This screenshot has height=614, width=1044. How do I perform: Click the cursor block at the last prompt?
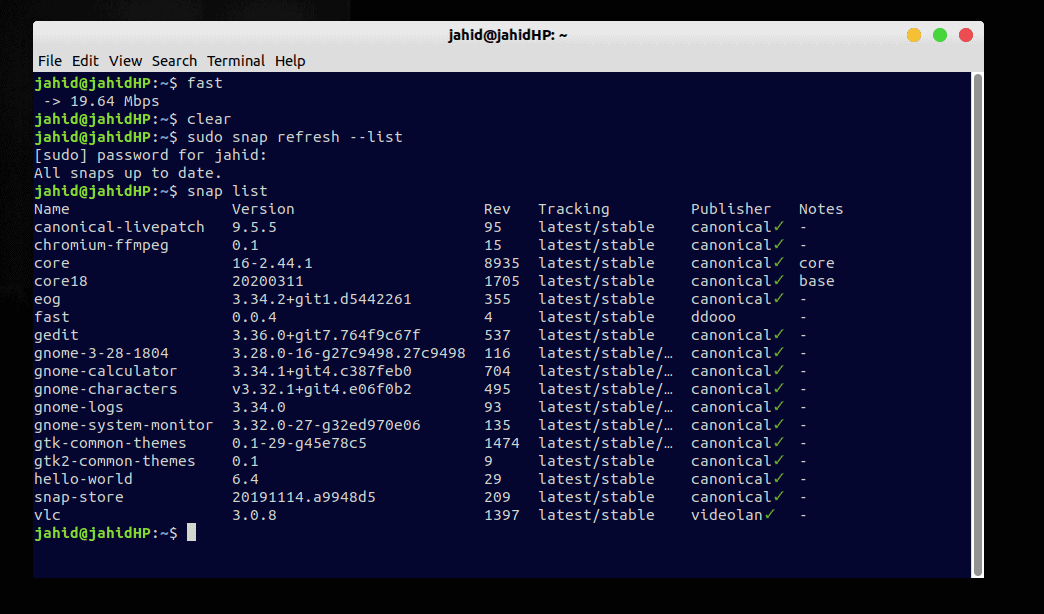(x=191, y=532)
